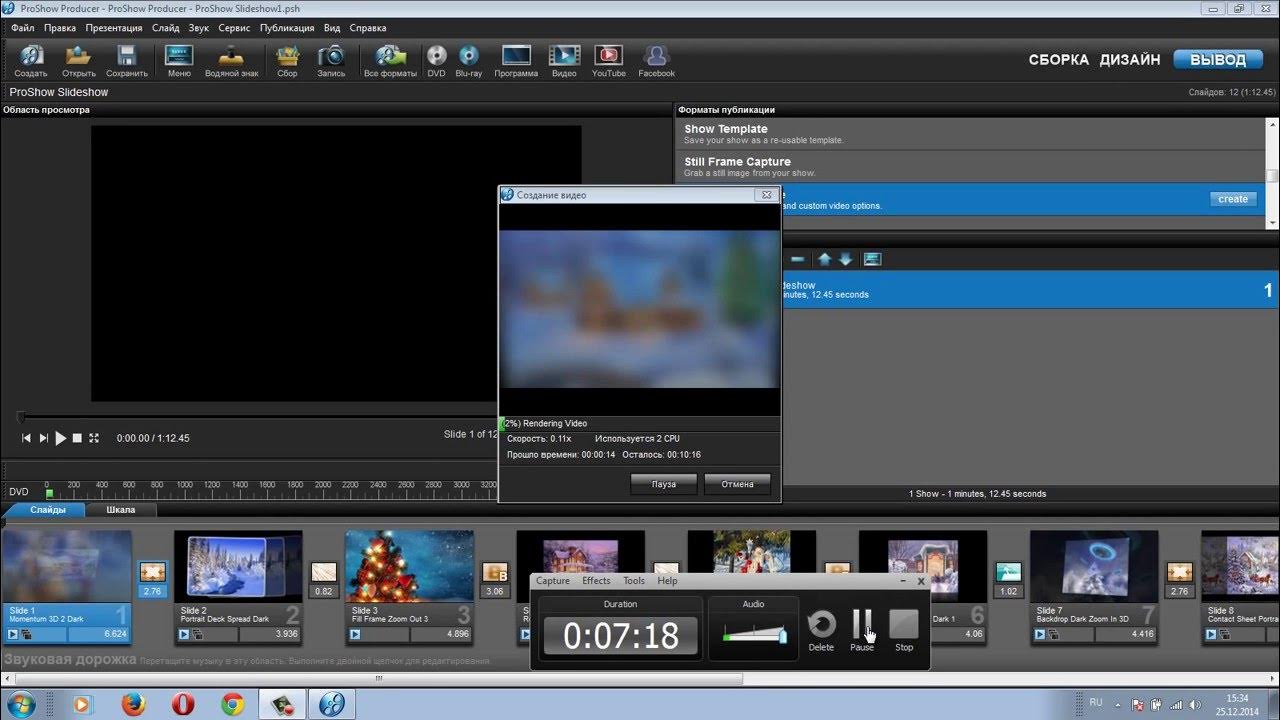Save the show with the Сохранить icon
1280x720 pixels.
[127, 60]
